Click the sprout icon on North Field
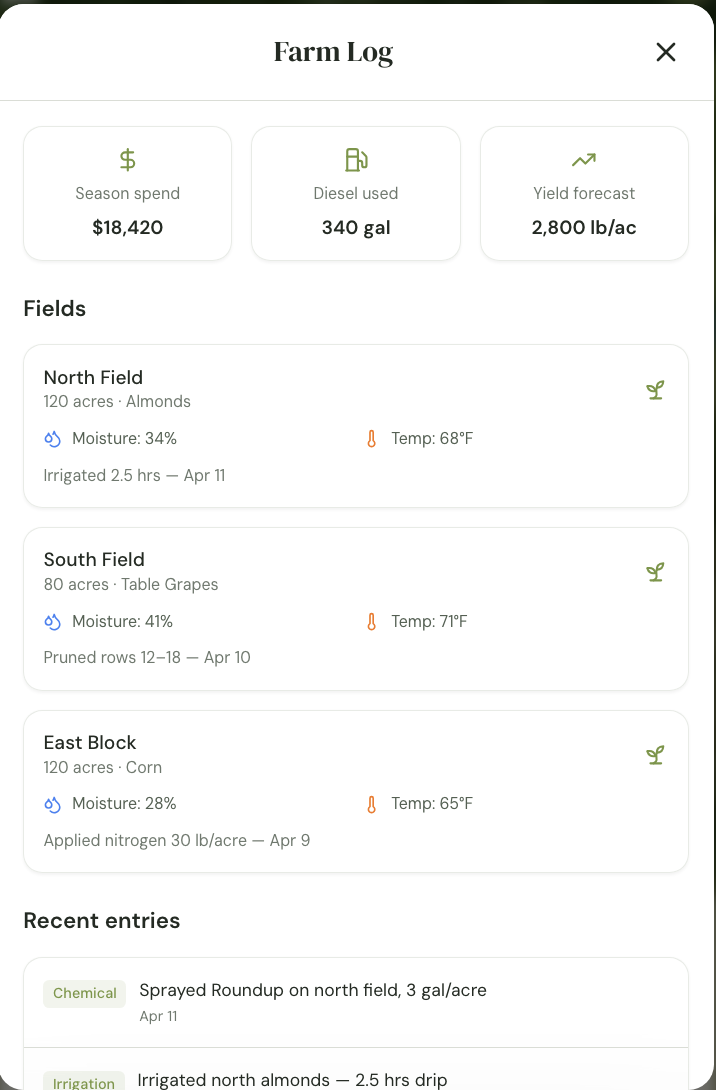 point(655,390)
